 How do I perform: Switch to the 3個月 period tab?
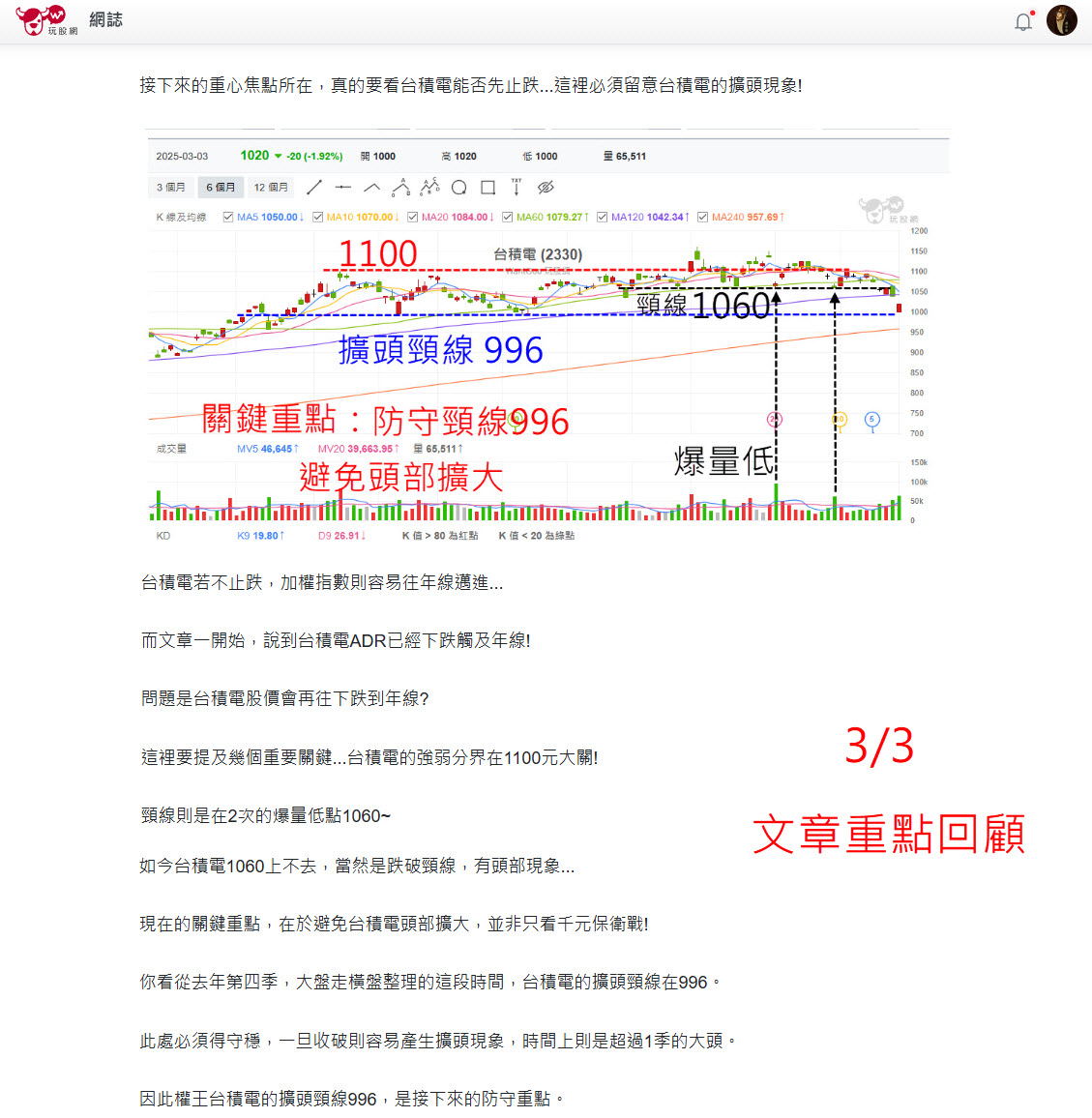click(172, 187)
